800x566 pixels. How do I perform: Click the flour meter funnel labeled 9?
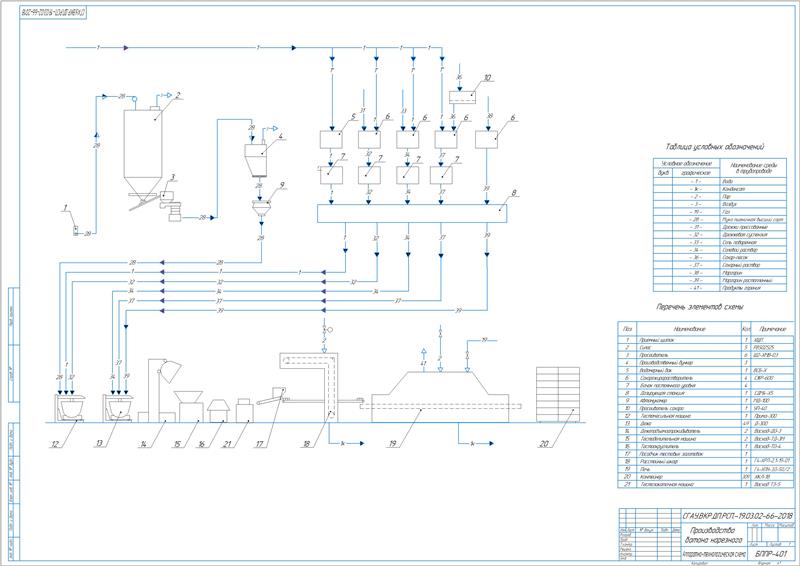262,210
